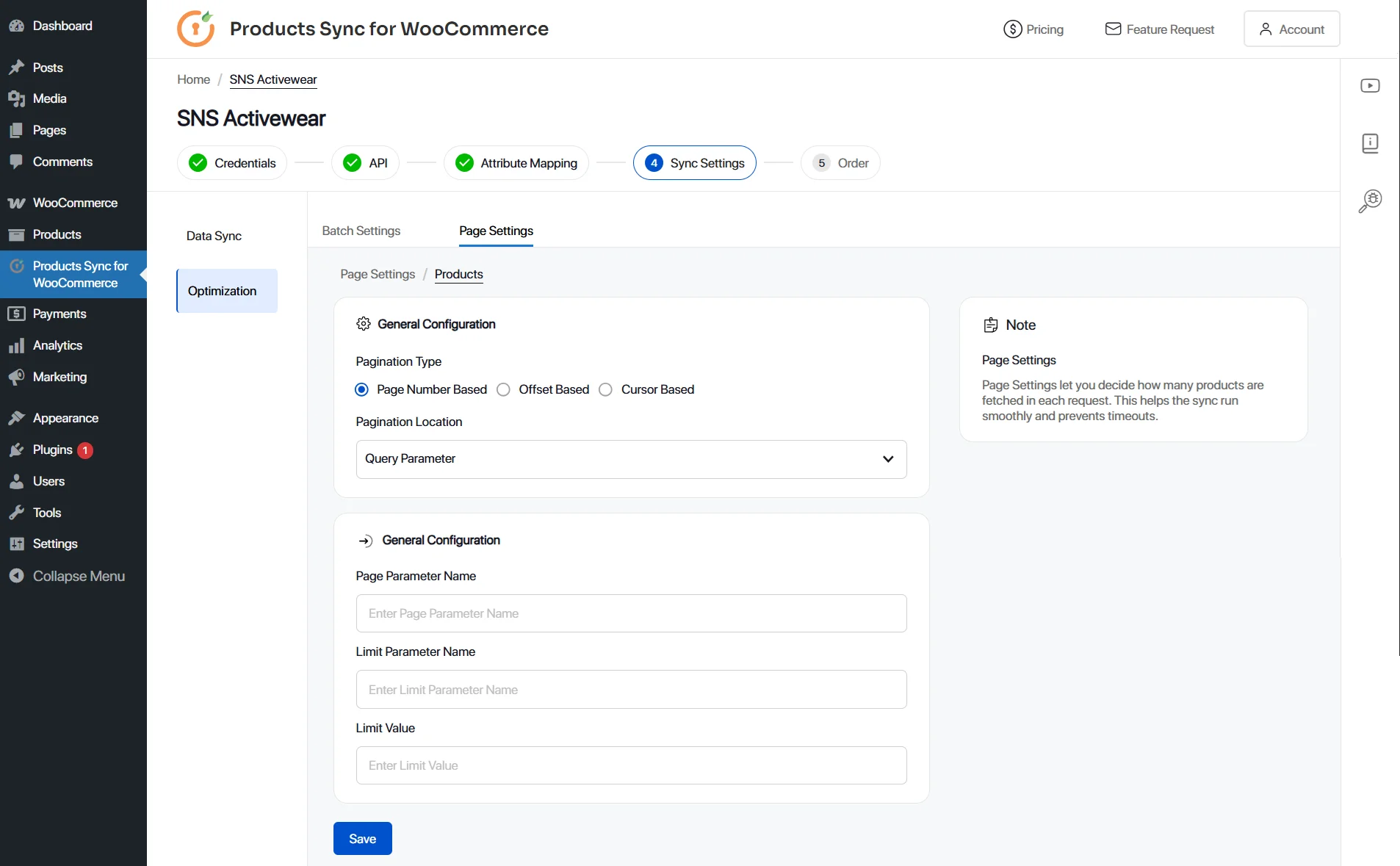Open the Attribute Mapping step
The image size is (1400, 866).
(x=516, y=162)
